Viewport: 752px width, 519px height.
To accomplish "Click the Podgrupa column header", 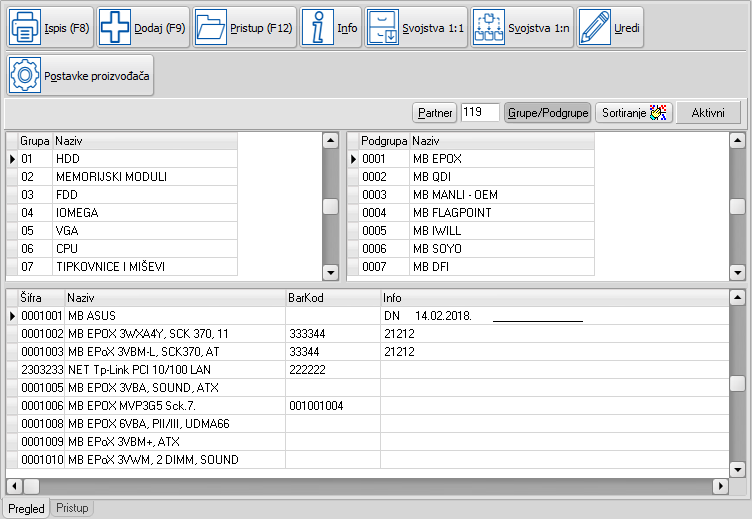I will 384,141.
